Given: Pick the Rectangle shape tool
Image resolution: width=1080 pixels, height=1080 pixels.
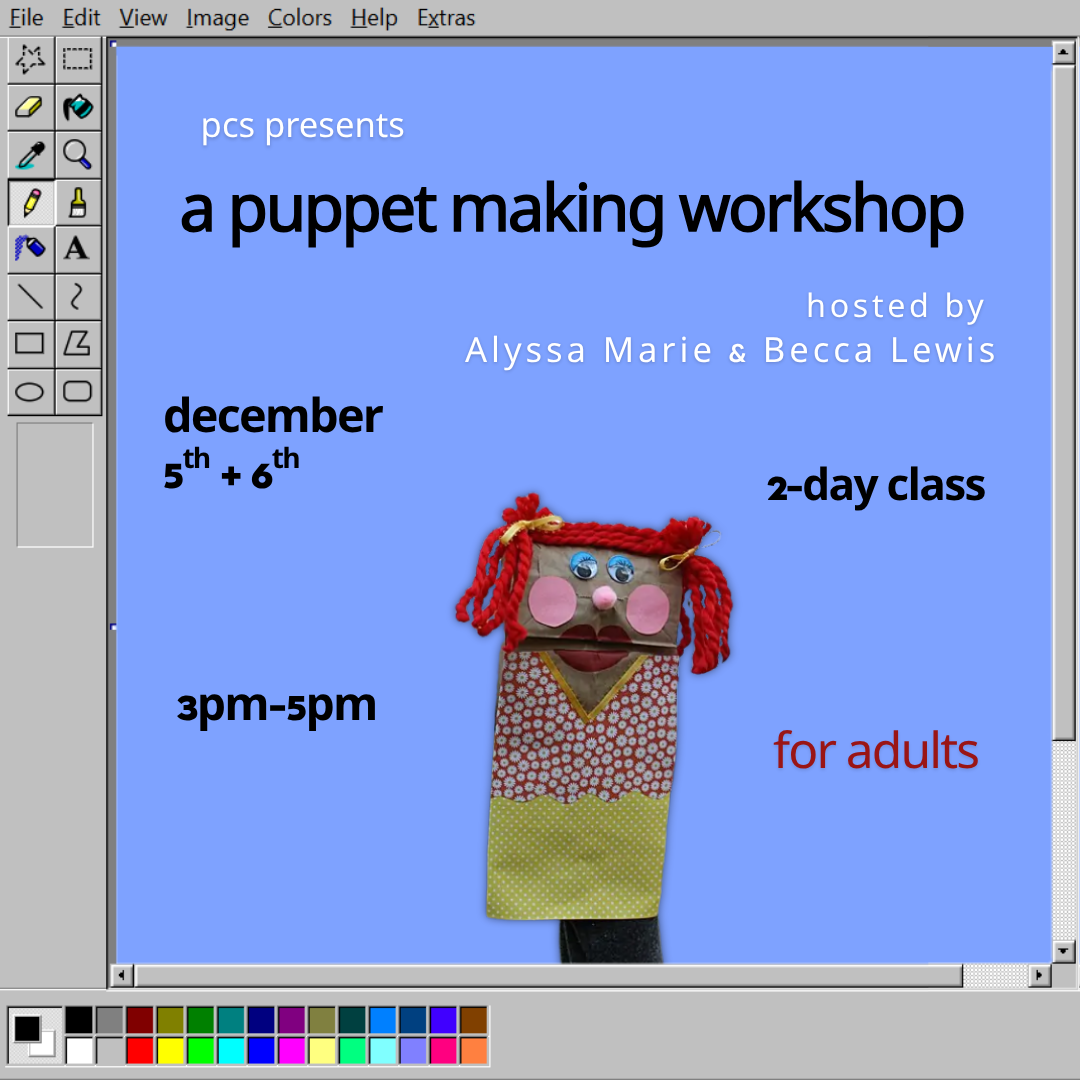Looking at the screenshot, I should click(31, 344).
